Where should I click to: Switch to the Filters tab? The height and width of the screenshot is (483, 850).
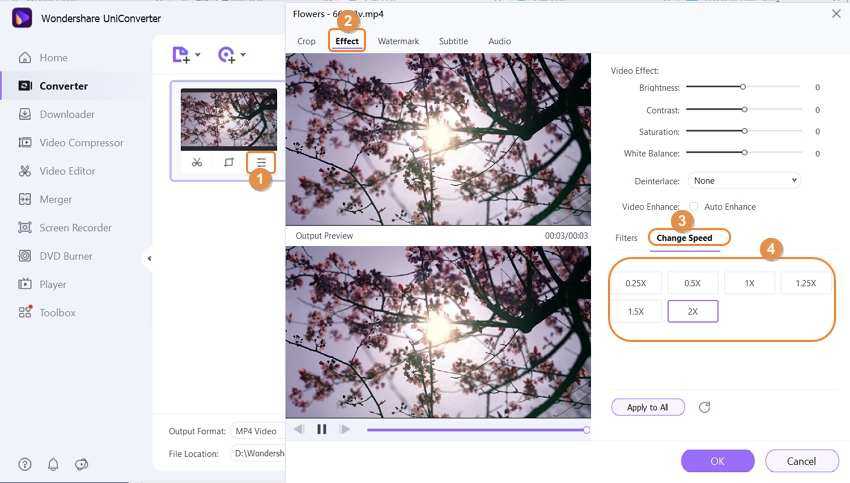[x=626, y=238]
